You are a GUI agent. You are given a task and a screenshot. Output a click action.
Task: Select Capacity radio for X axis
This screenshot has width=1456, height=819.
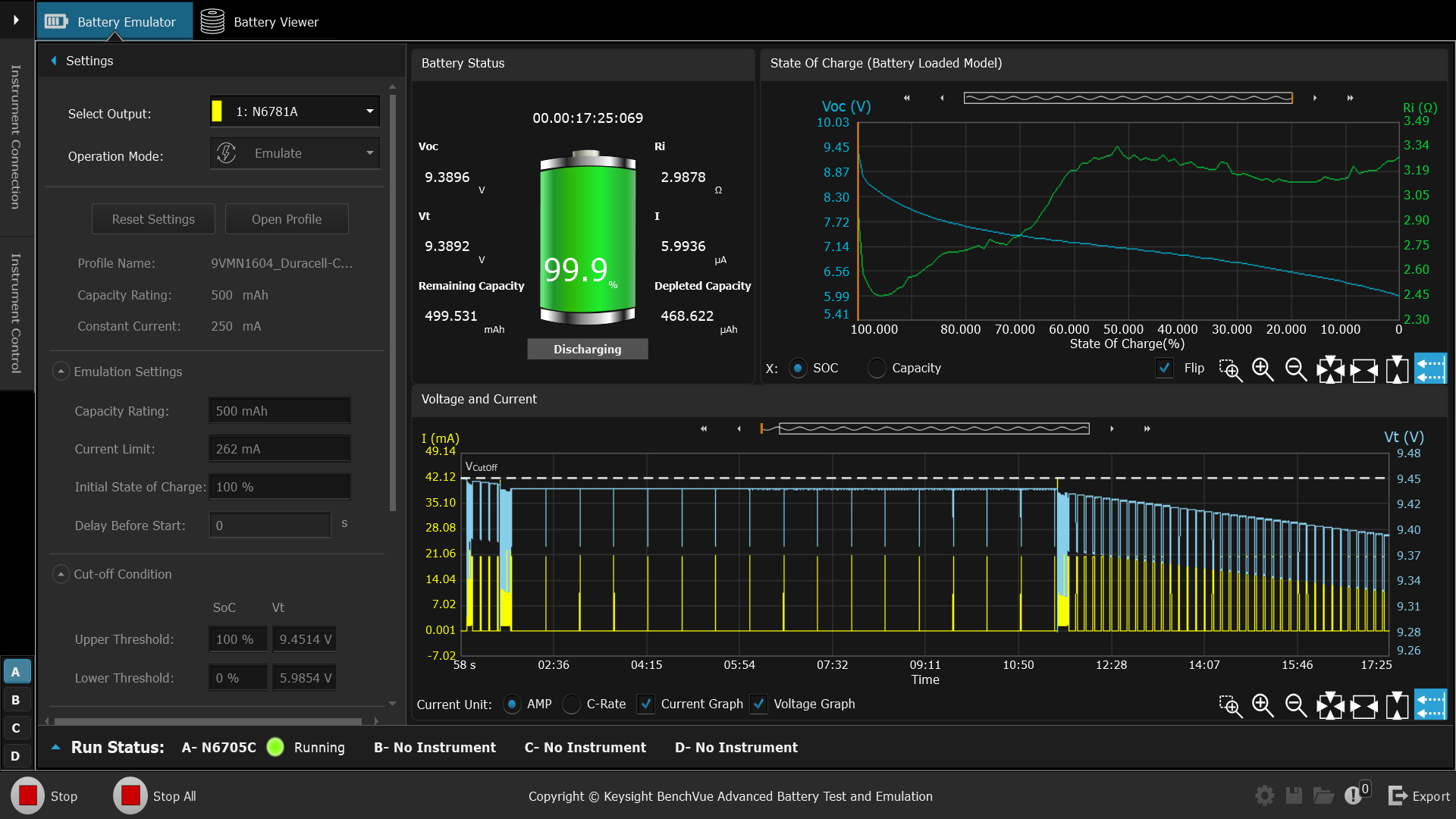877,369
